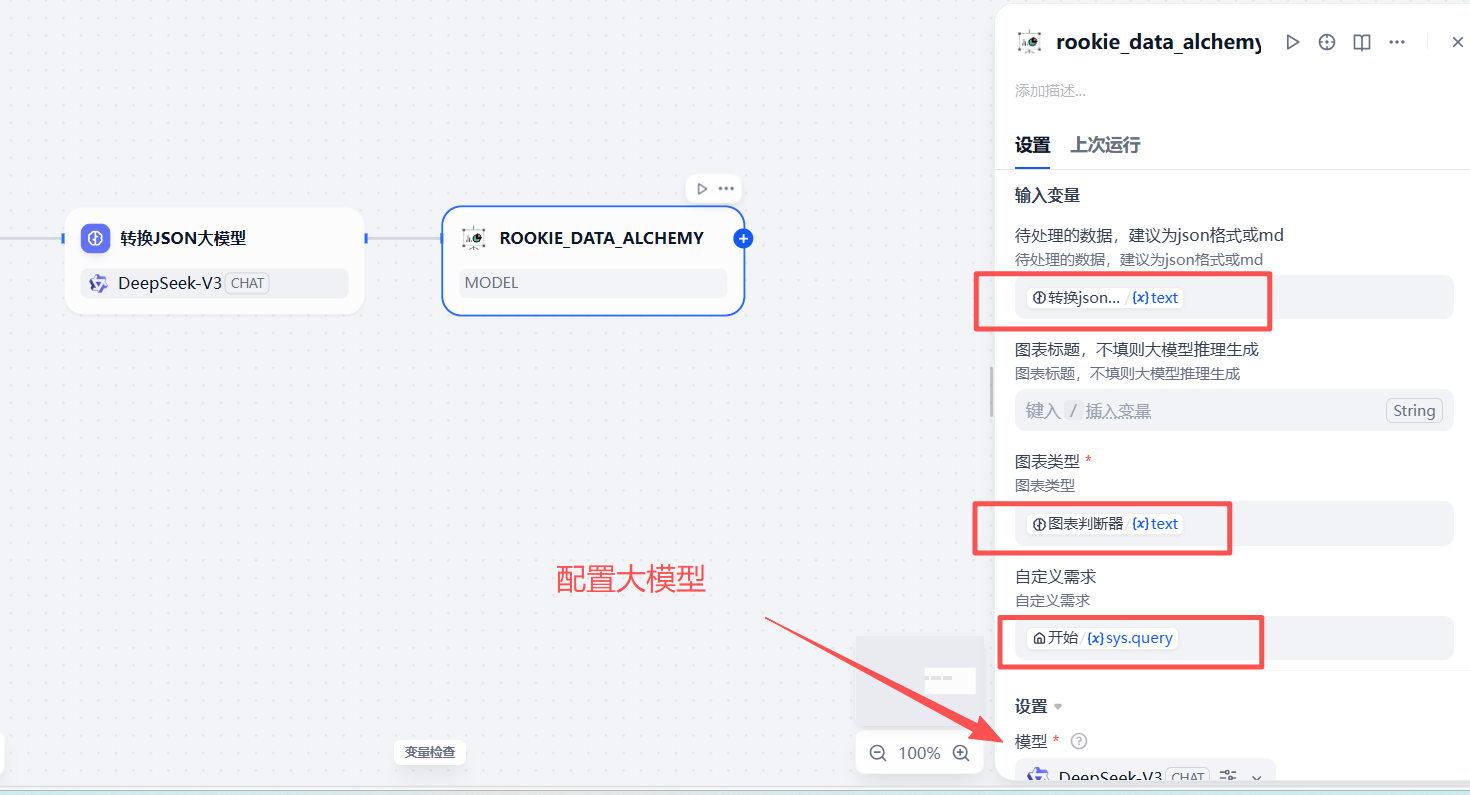This screenshot has width=1470, height=795.
Task: Zoom in the canvas with the plus magnifier
Action: pos(961,753)
